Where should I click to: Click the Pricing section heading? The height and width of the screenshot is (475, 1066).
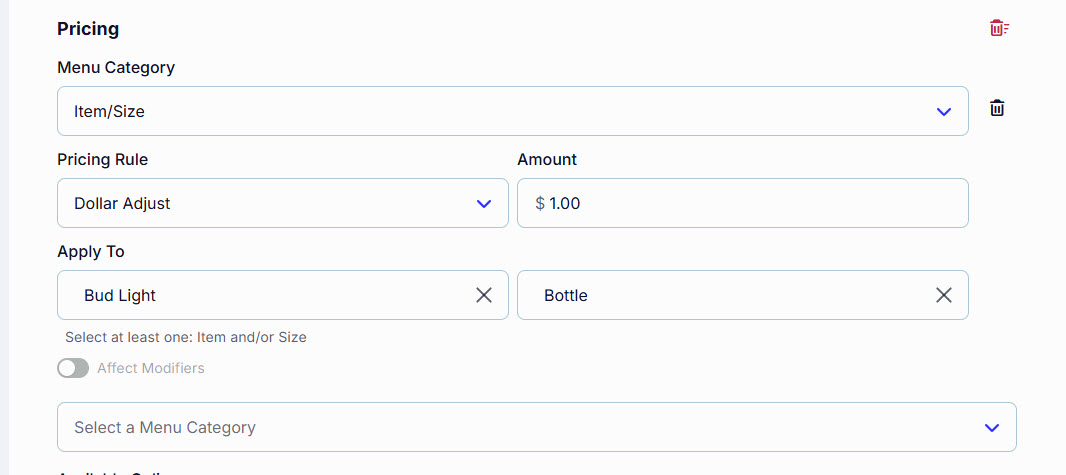pyautogui.click(x=88, y=29)
